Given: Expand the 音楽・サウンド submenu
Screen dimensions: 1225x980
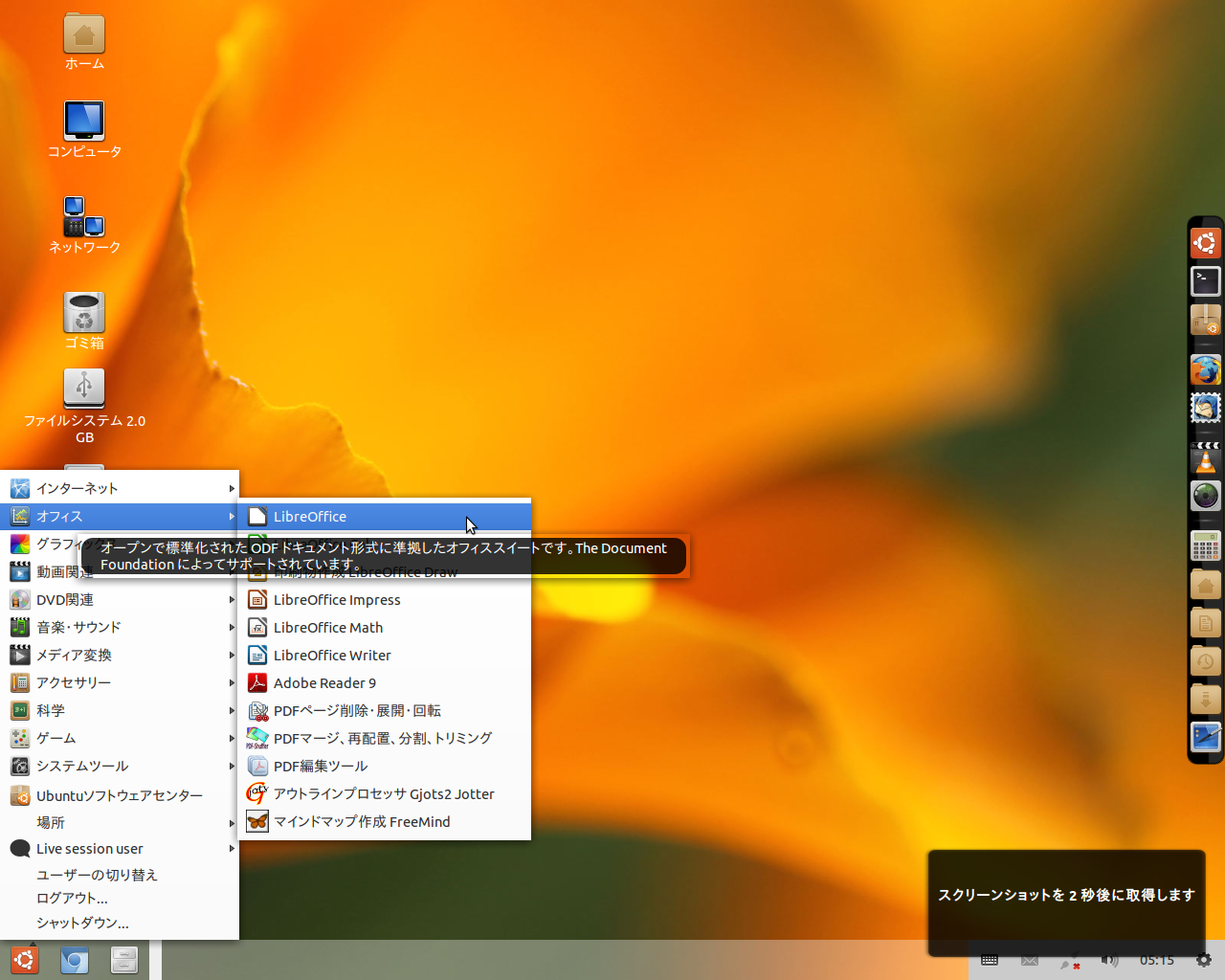Looking at the screenshot, I should point(120,628).
